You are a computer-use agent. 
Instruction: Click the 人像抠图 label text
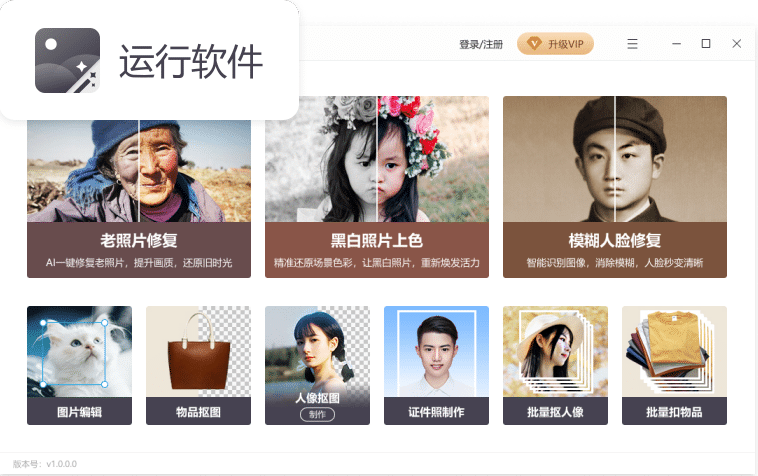pyautogui.click(x=317, y=398)
